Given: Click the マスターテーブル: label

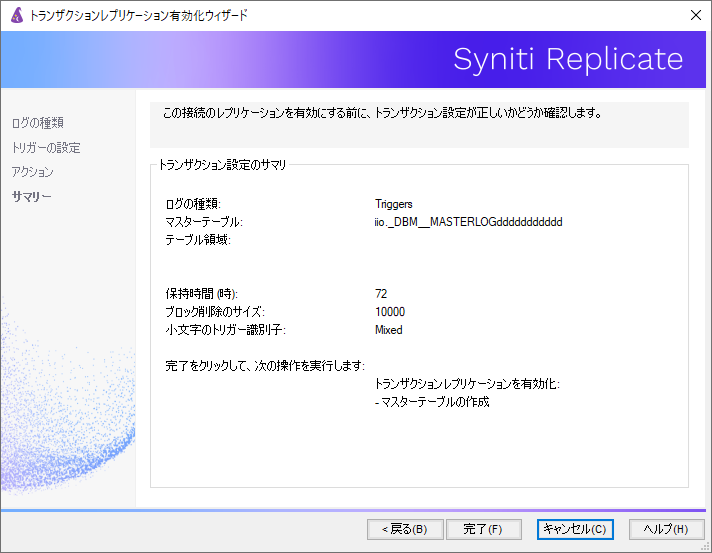Looking at the screenshot, I should pos(204,222).
